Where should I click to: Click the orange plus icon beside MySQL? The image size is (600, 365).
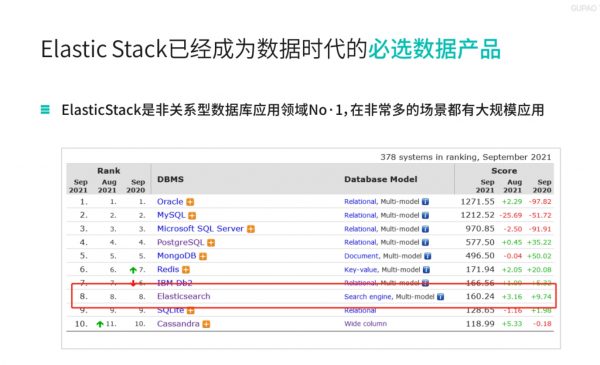tap(192, 215)
